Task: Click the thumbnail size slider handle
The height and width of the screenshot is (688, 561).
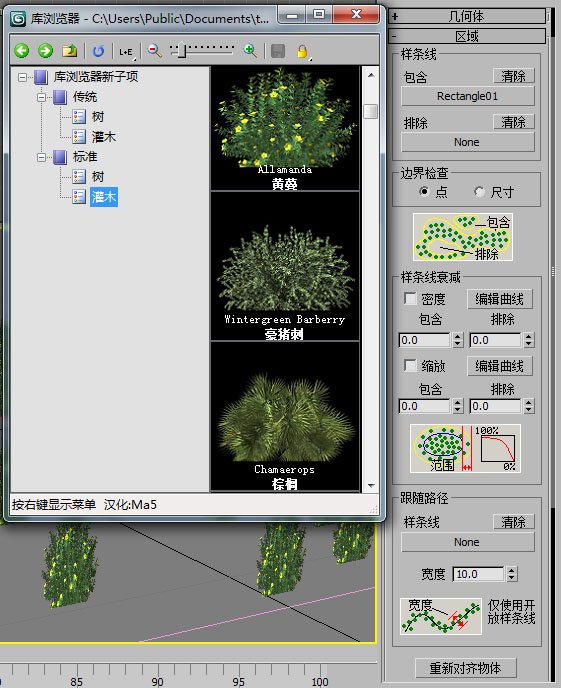Action: coord(181,50)
